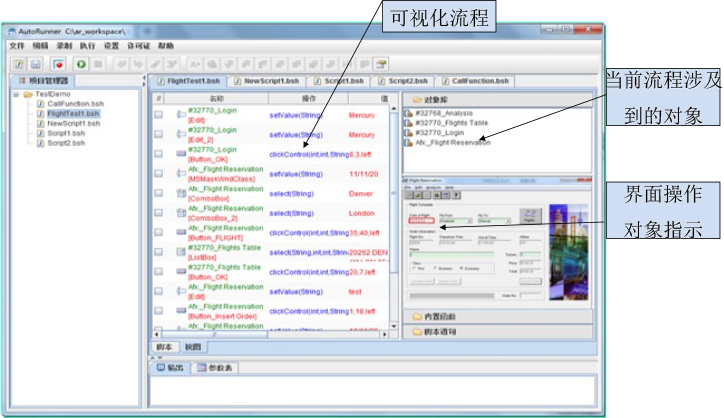Click the Save toolbar icon
Screen dimensions: 724x418
(36, 63)
